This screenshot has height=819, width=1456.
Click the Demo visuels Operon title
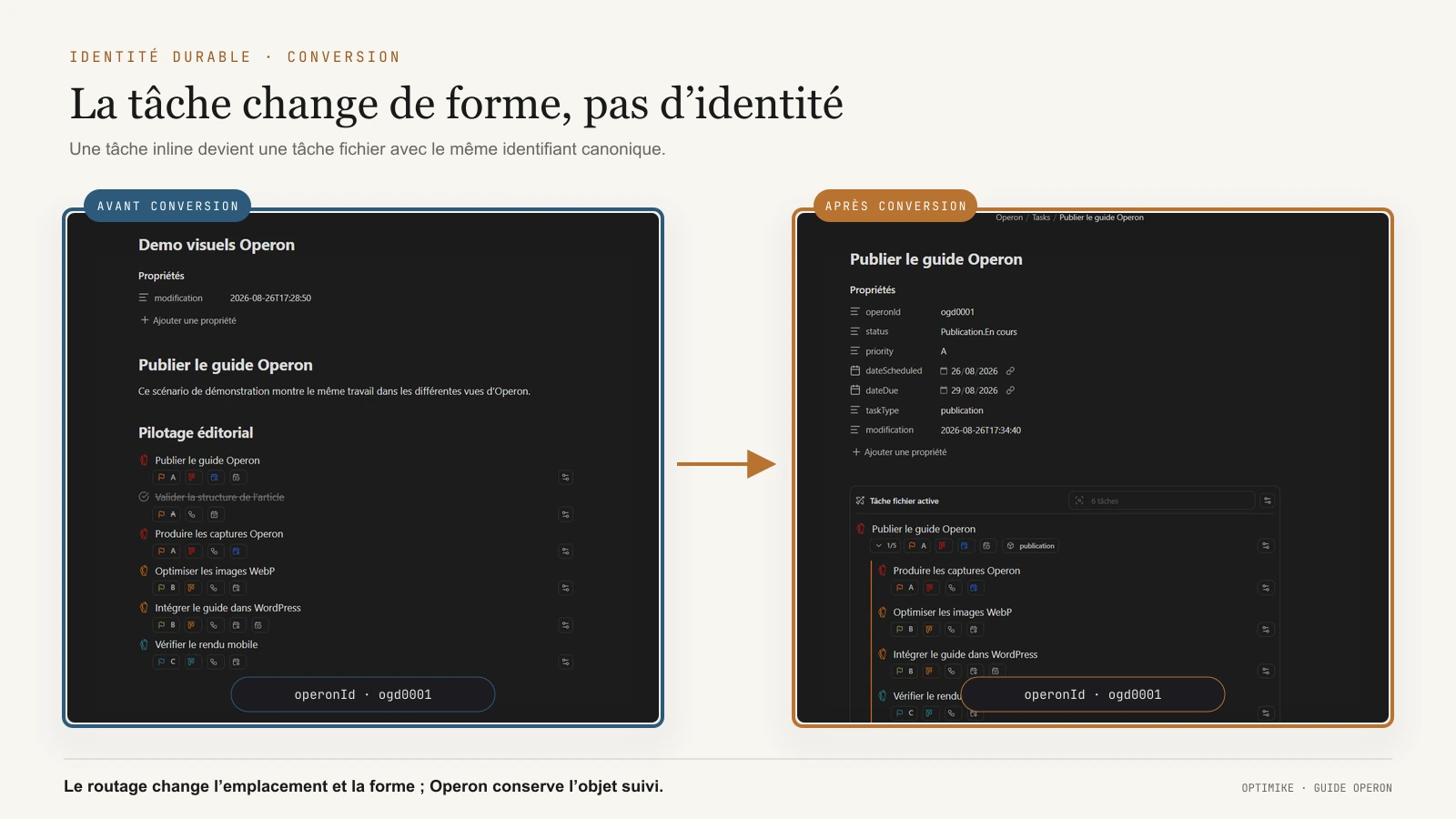(x=217, y=245)
